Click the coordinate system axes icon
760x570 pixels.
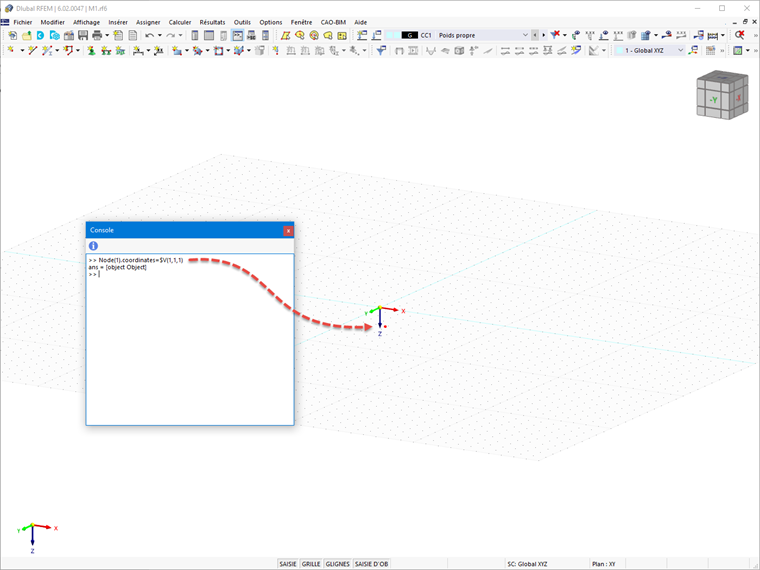[x=694, y=50]
